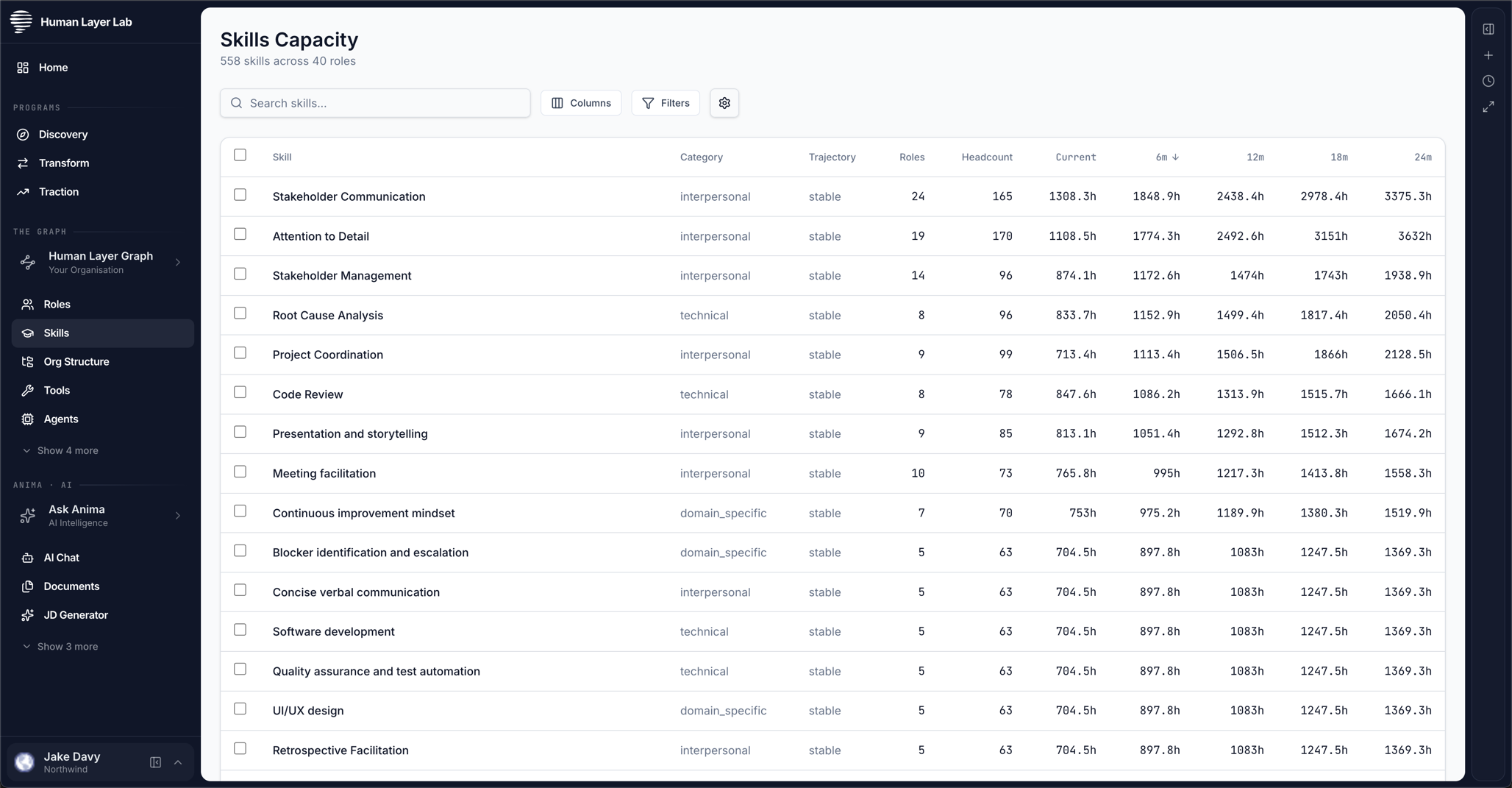Click the history clock icon in right rail
This screenshot has width=1512, height=788.
[x=1488, y=81]
